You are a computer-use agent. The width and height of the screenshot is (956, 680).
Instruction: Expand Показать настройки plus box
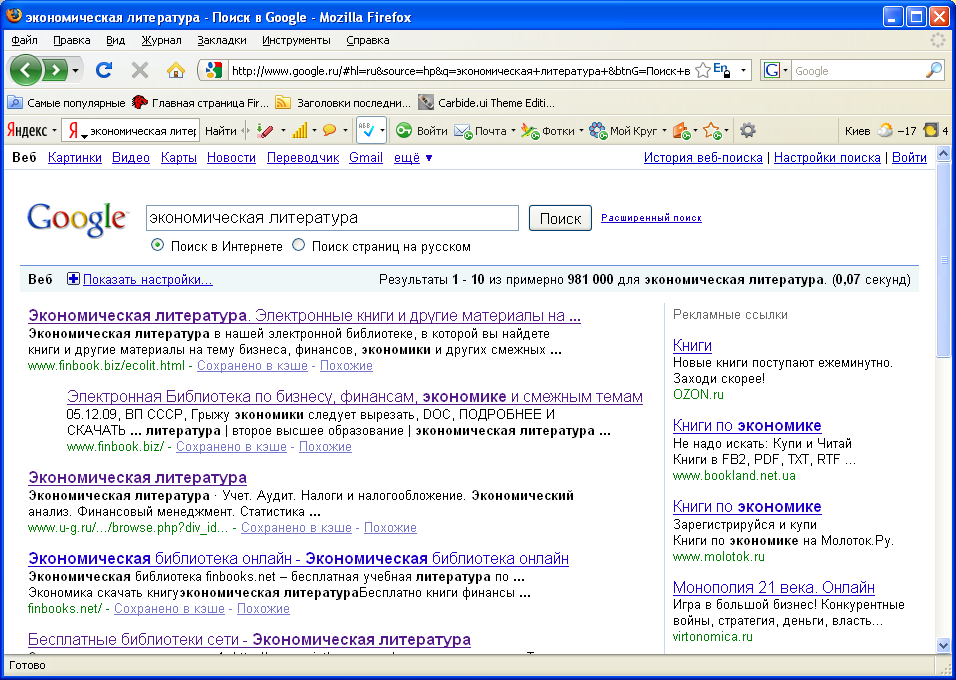(x=73, y=279)
